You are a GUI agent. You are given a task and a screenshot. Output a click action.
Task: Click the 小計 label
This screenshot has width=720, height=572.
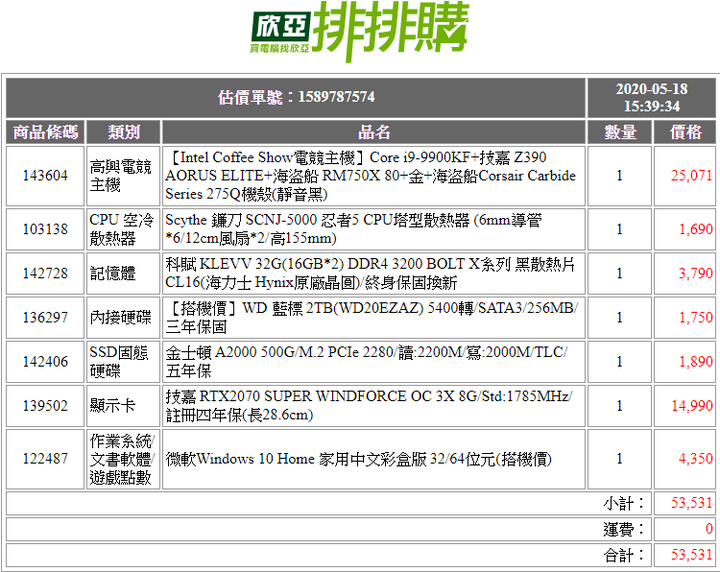(x=624, y=503)
